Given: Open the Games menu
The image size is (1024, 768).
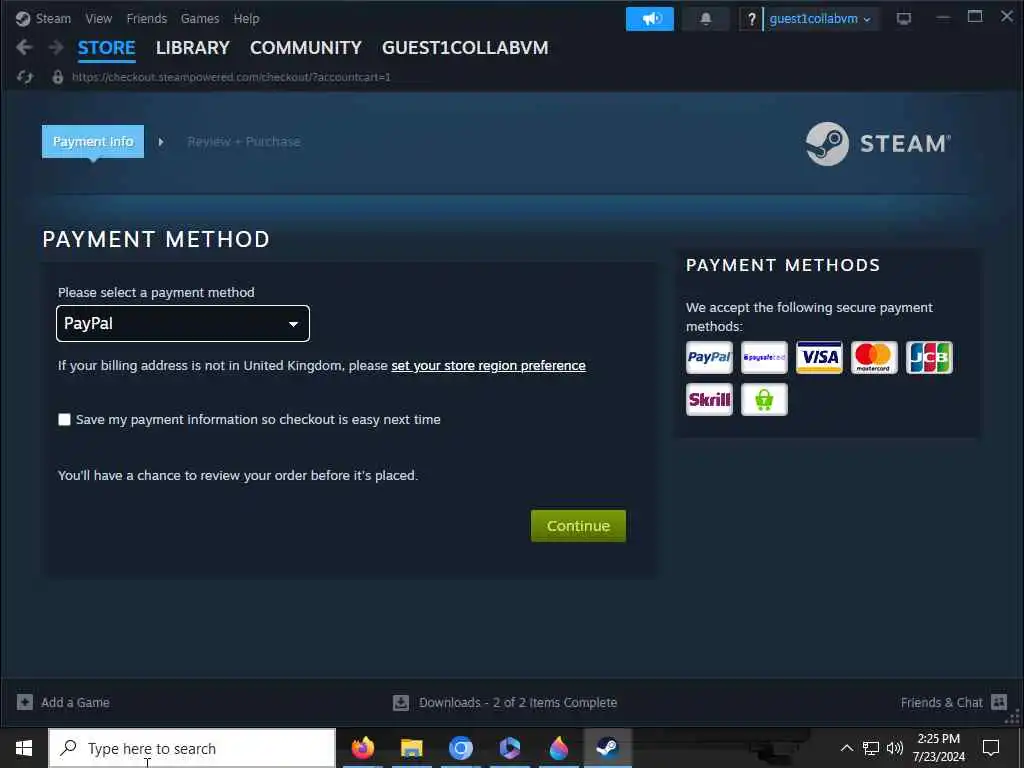Looking at the screenshot, I should (200, 18).
